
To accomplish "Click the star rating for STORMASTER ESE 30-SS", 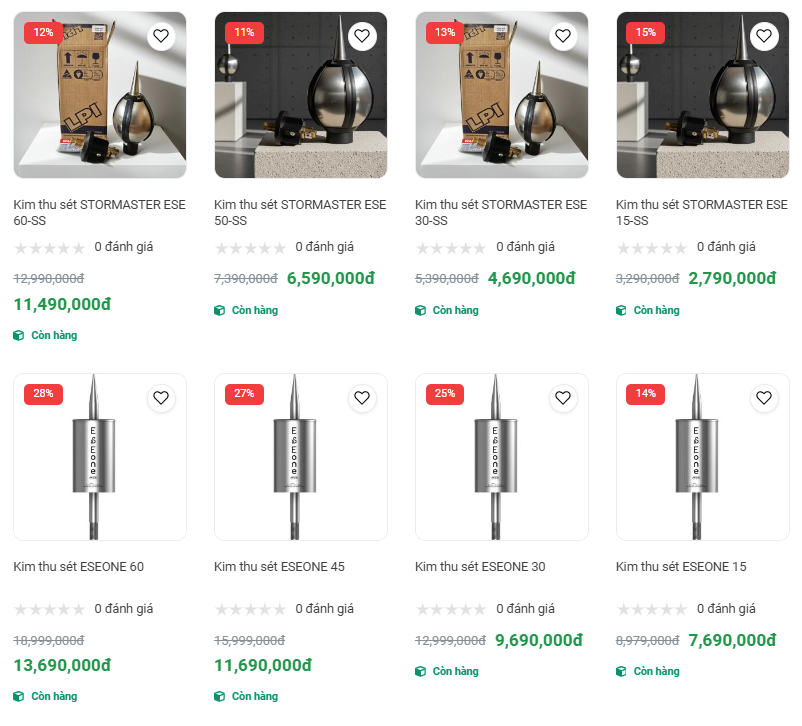I will pyautogui.click(x=450, y=248).
